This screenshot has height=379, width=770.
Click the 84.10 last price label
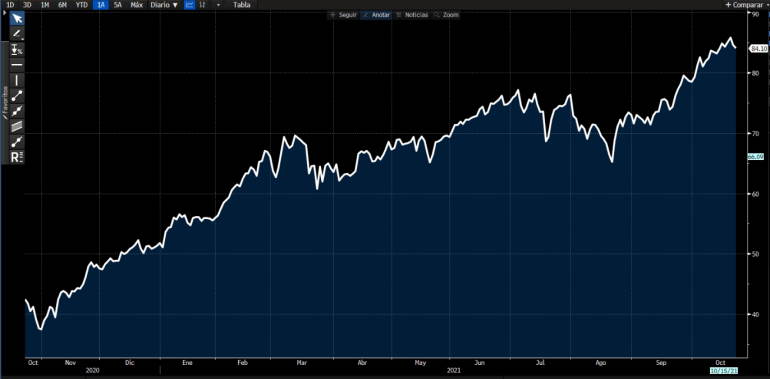point(759,49)
